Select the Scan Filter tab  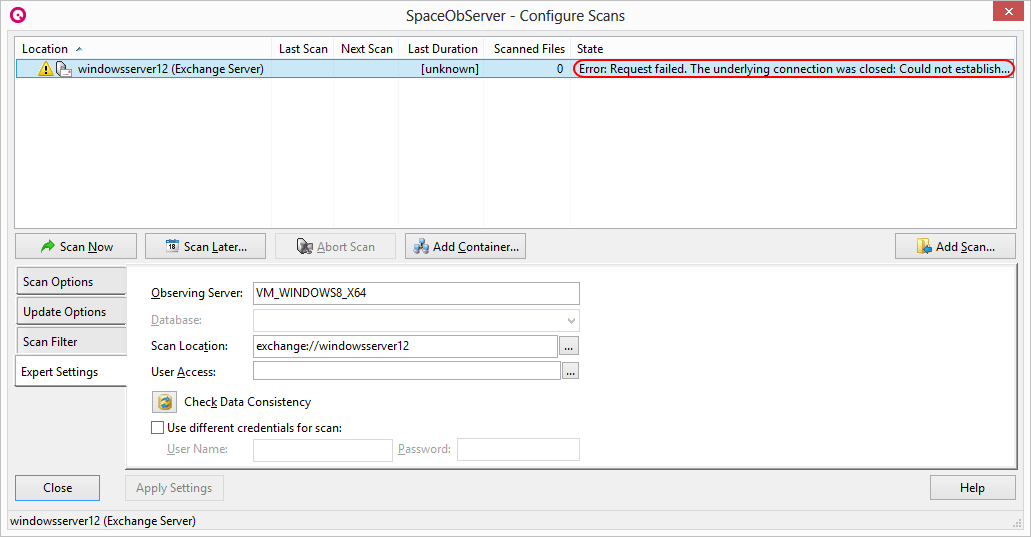[70, 342]
